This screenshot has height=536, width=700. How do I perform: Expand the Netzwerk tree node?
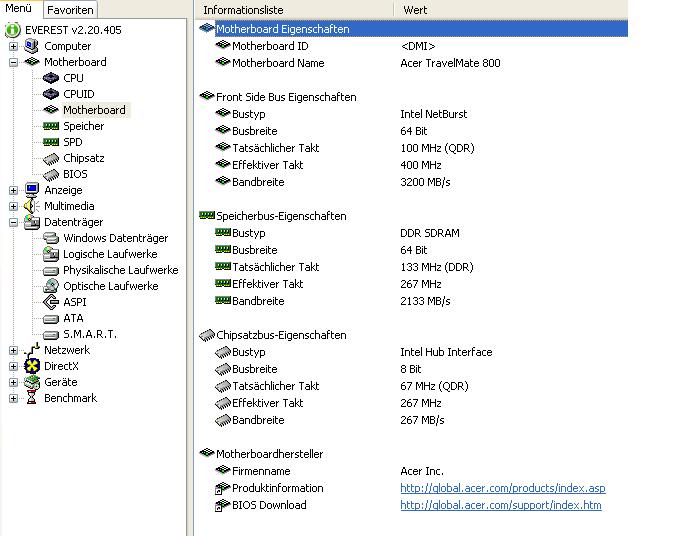click(13, 350)
